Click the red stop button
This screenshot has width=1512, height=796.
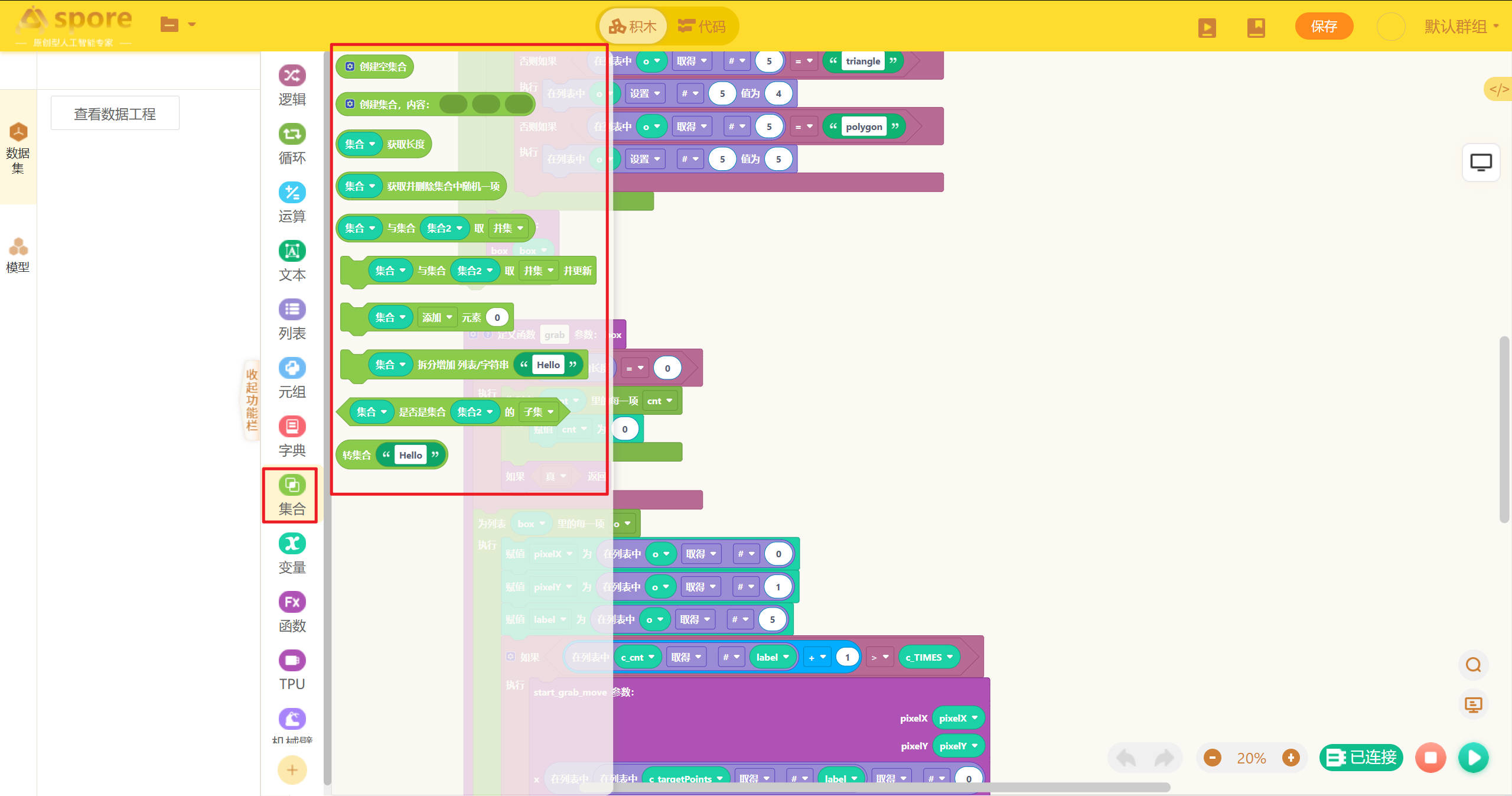(1430, 758)
